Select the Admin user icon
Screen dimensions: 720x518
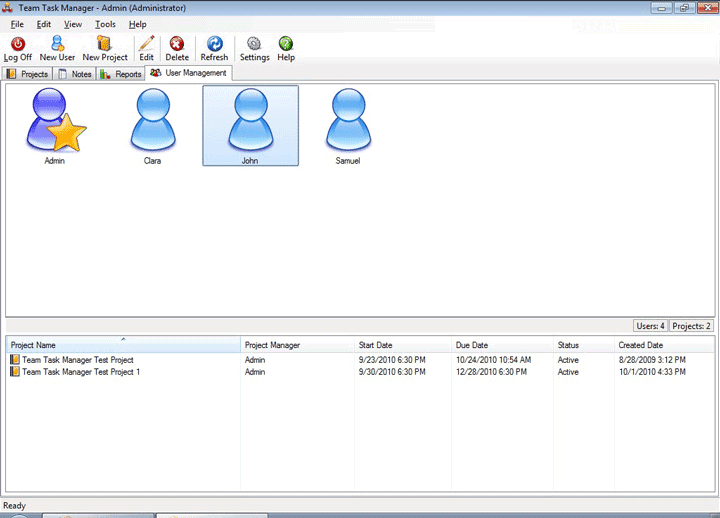[x=55, y=124]
